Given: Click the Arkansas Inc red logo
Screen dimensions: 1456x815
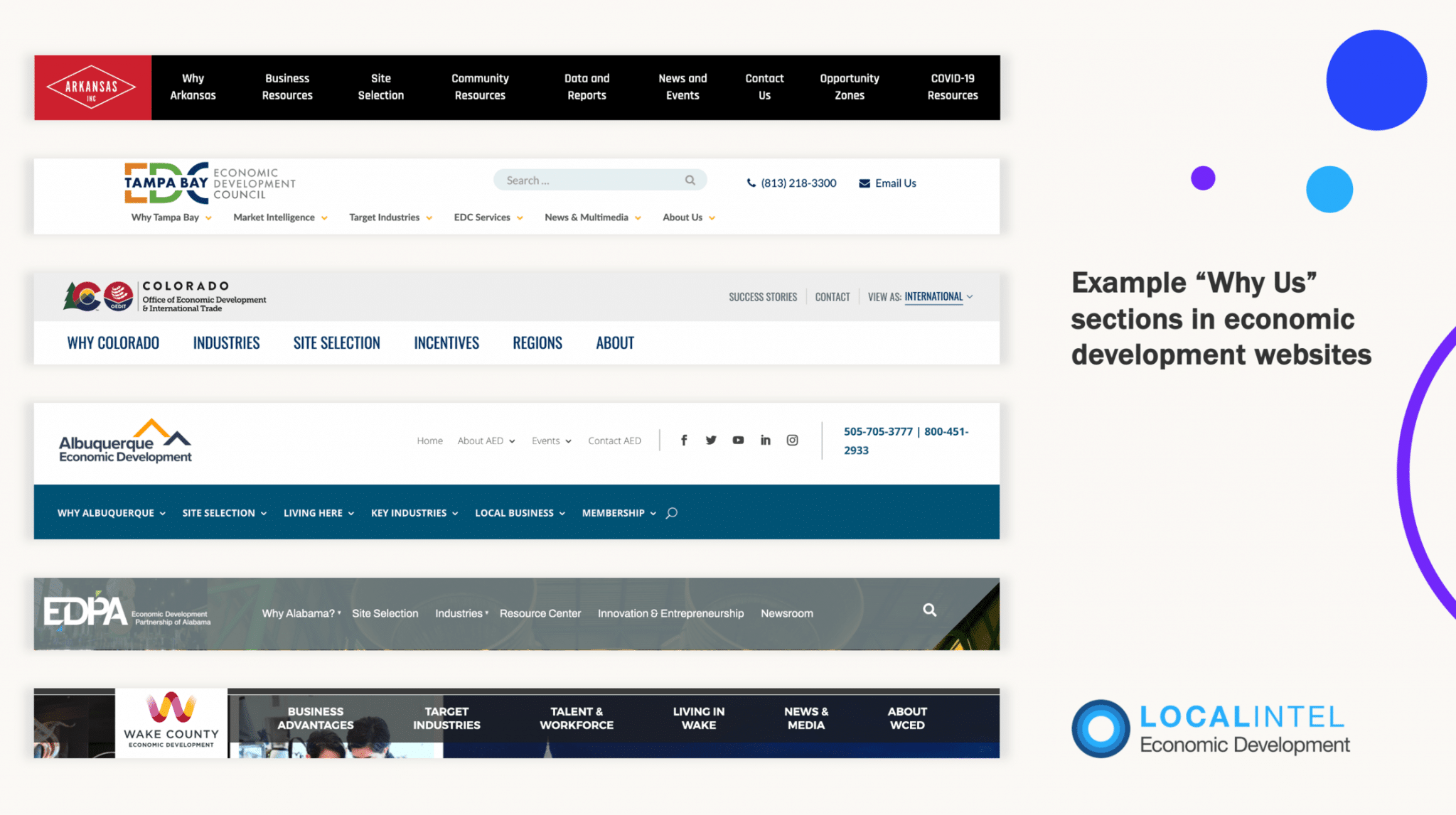Looking at the screenshot, I should click(x=92, y=87).
